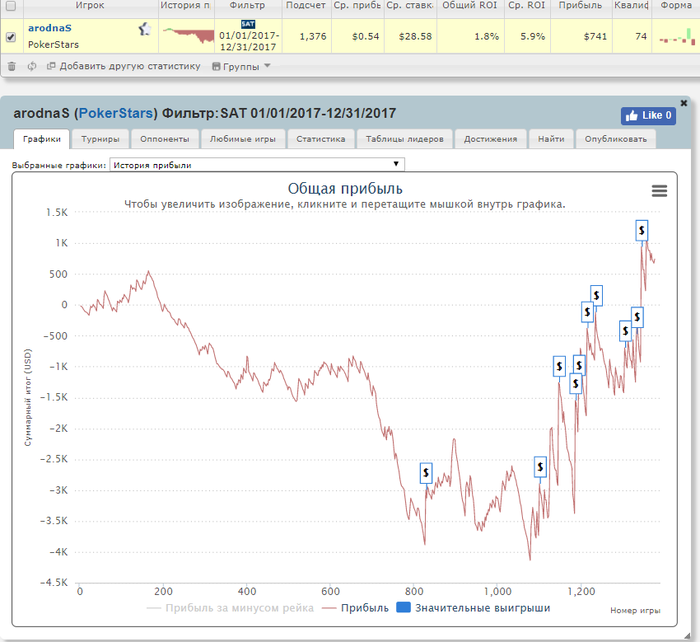700x642 pixels.
Task: Click the Facebook Like button
Action: 648,116
